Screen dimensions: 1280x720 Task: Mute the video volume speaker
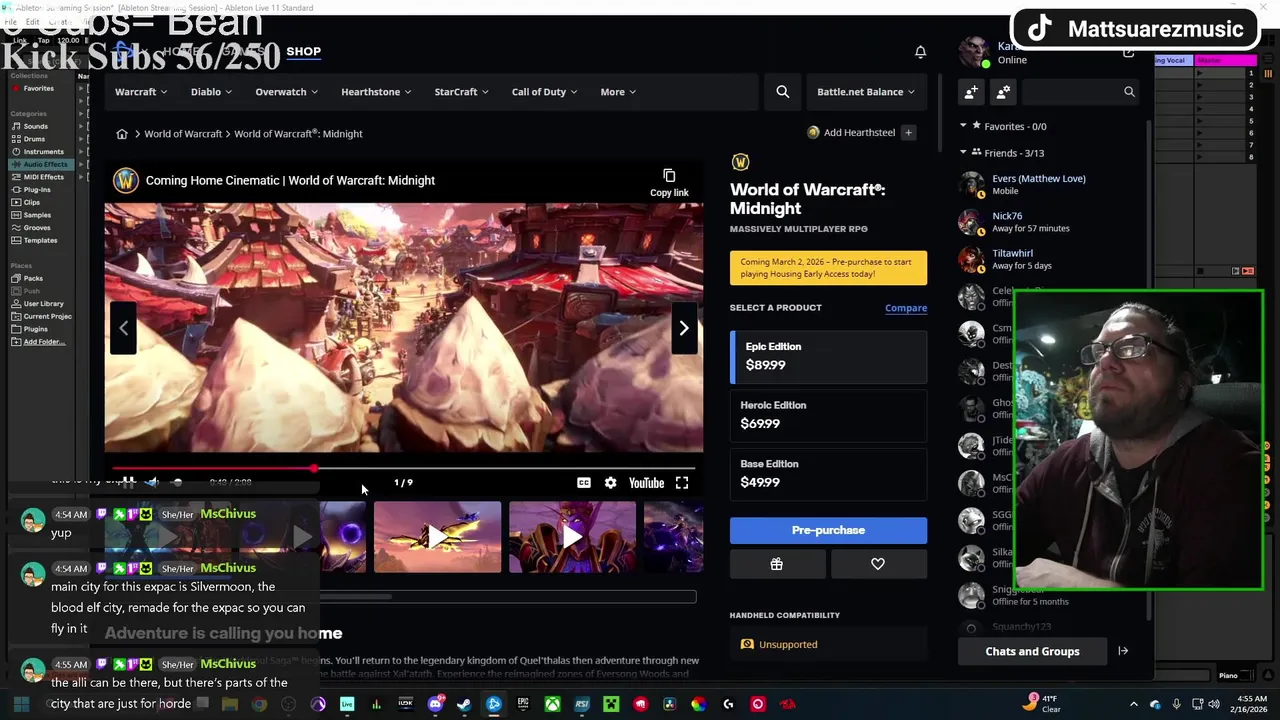coord(152,483)
